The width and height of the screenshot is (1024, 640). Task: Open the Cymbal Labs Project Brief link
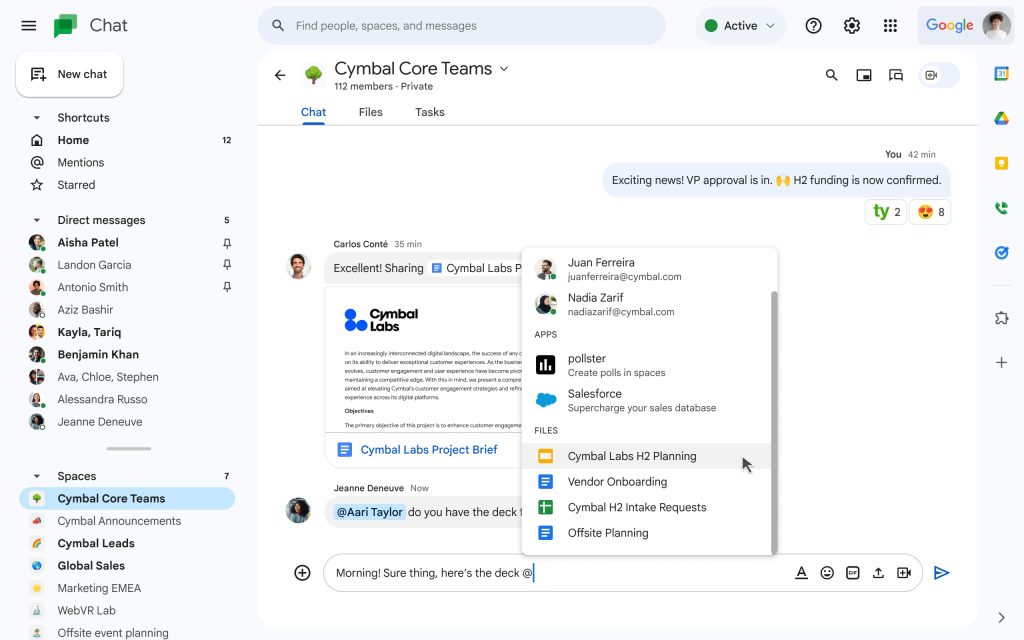click(428, 450)
